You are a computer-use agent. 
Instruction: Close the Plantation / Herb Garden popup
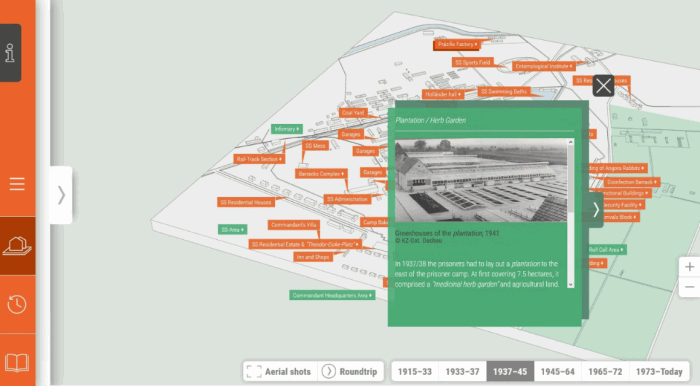click(603, 86)
